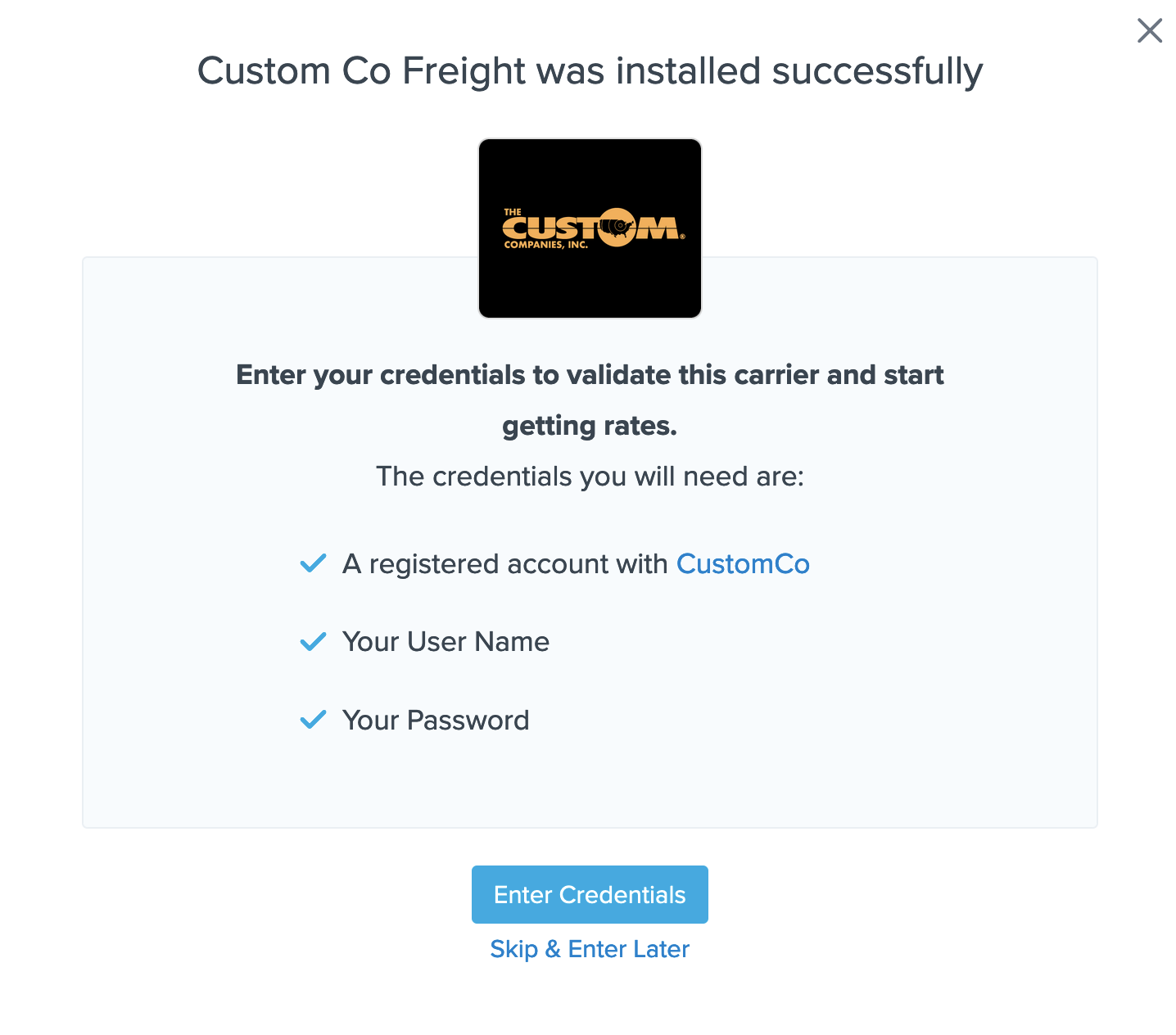The width and height of the screenshot is (1176, 1035).
Task: Choose Skip & Enter Later
Action: [x=590, y=949]
